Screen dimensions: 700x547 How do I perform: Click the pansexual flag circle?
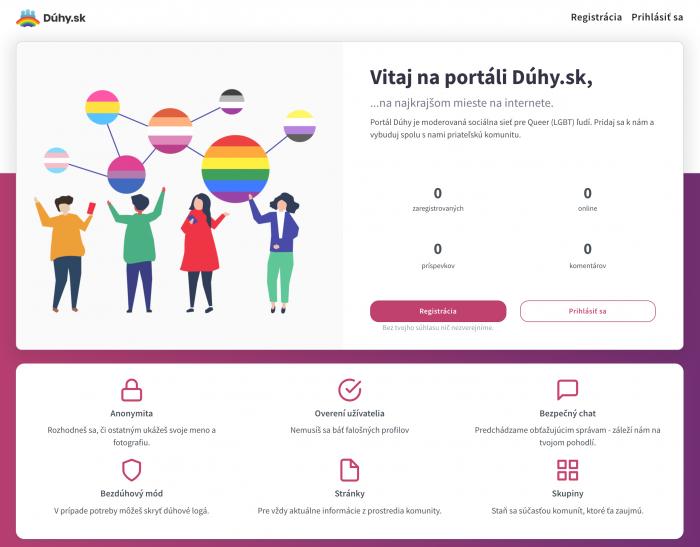coord(103,107)
